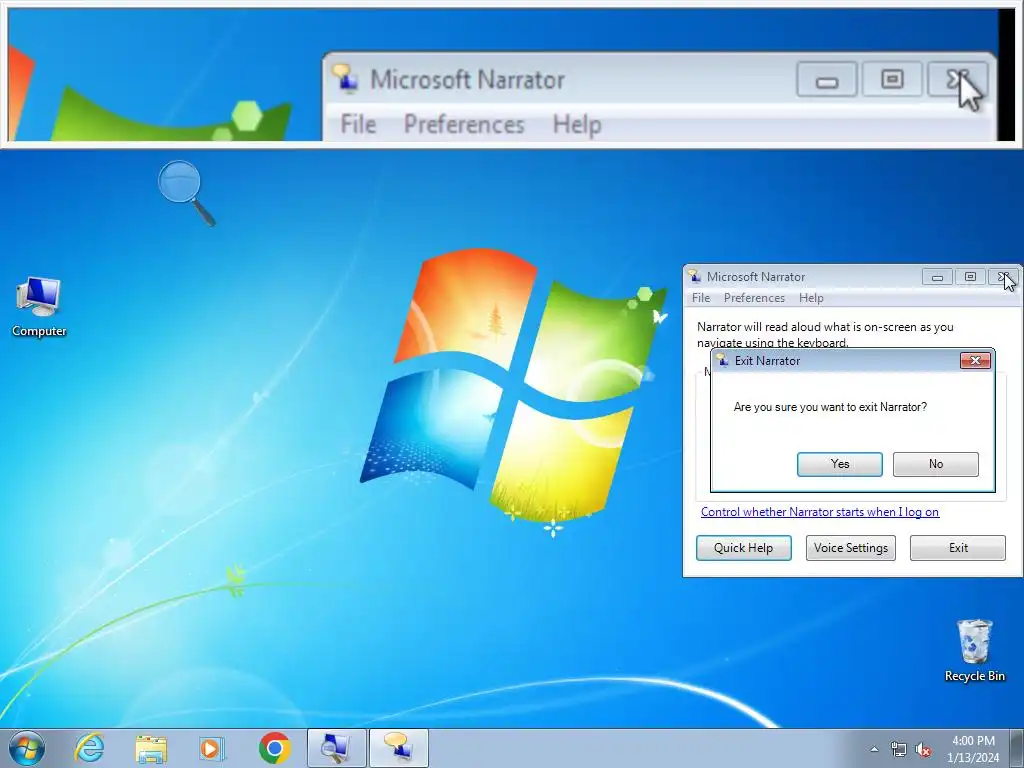Open the network status tray icon

coord(899,749)
